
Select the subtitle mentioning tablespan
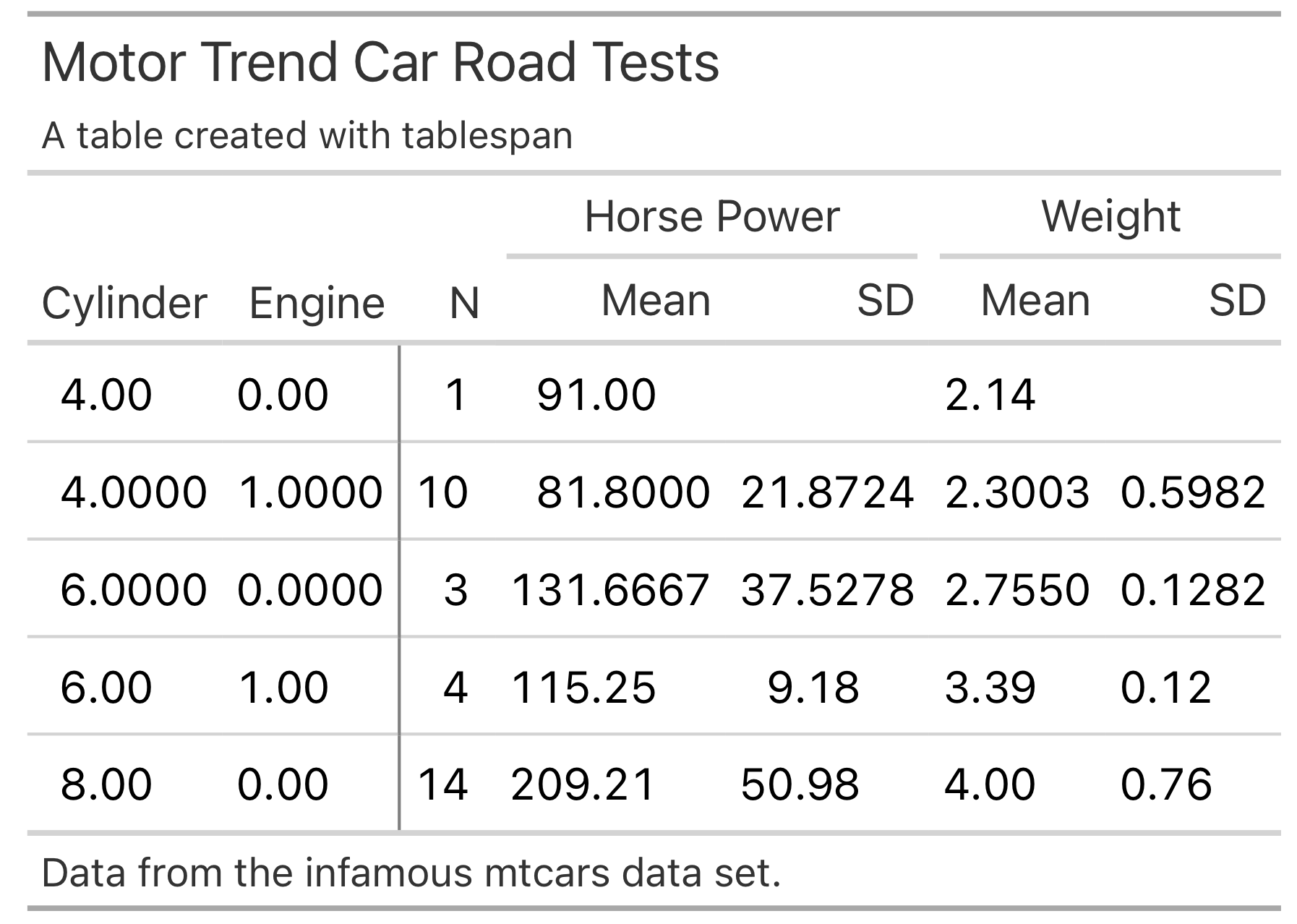(x=307, y=135)
